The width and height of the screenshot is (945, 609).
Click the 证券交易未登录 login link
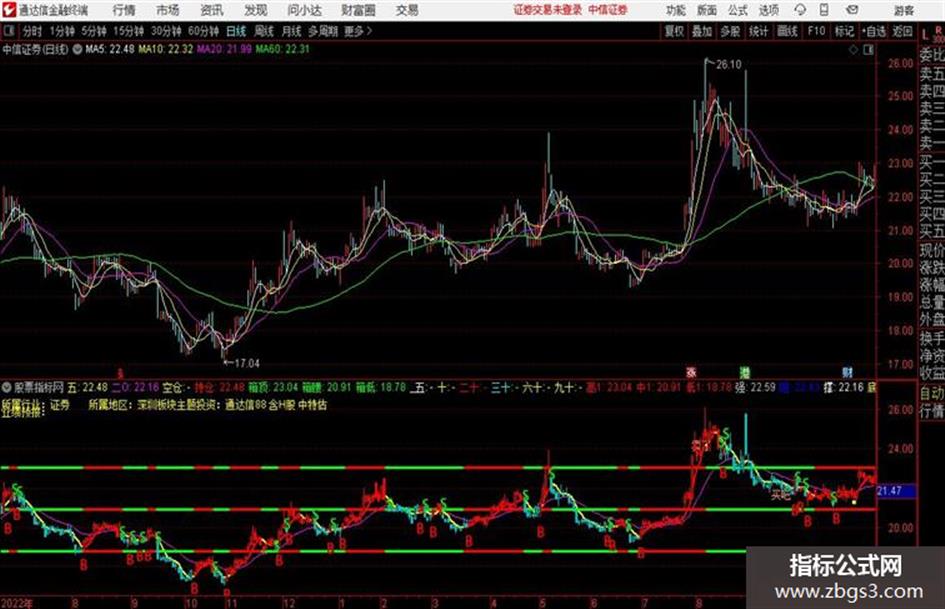[x=548, y=10]
